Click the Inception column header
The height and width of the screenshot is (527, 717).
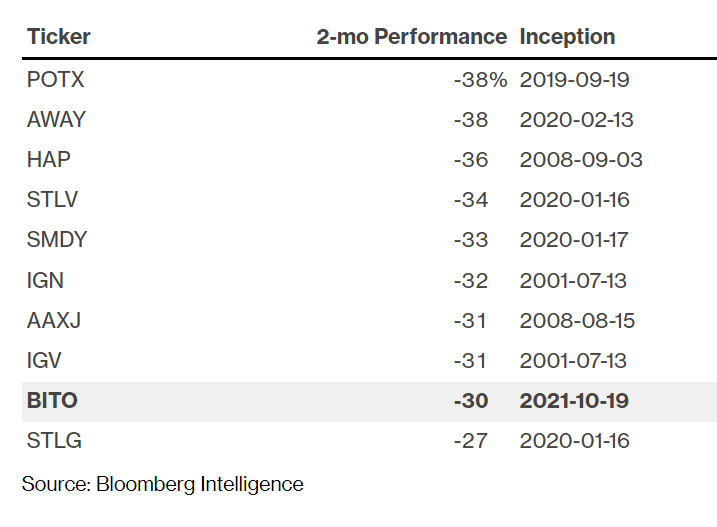coord(567,37)
